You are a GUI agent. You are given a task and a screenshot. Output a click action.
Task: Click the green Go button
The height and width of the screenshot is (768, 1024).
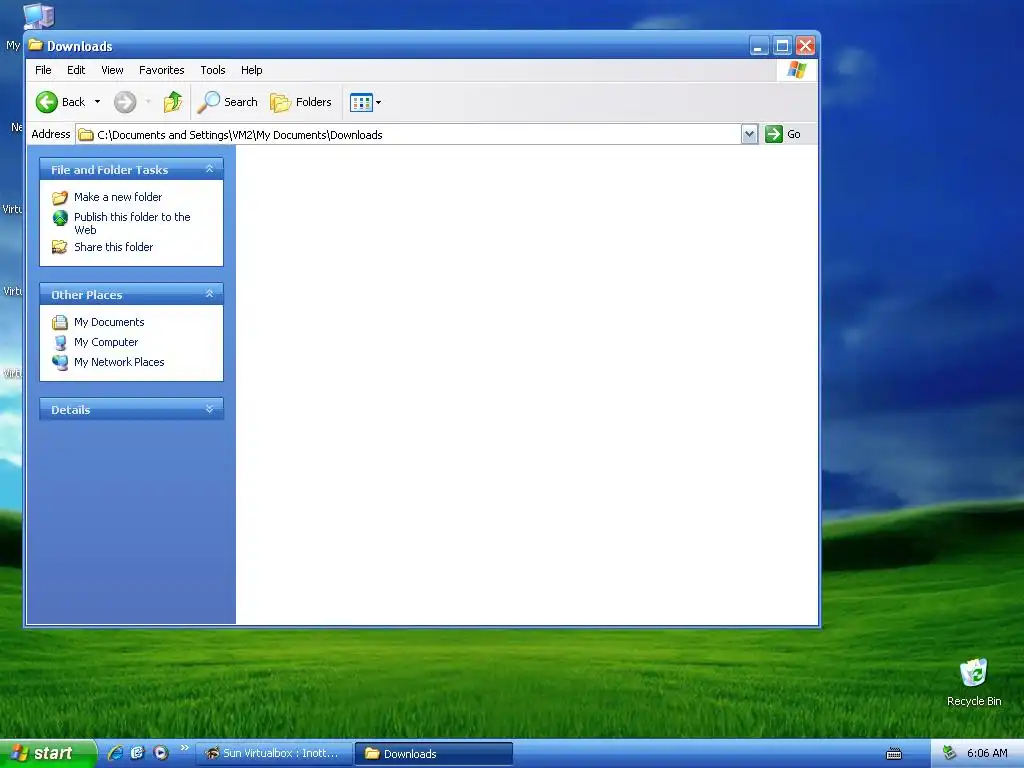pyautogui.click(x=783, y=135)
